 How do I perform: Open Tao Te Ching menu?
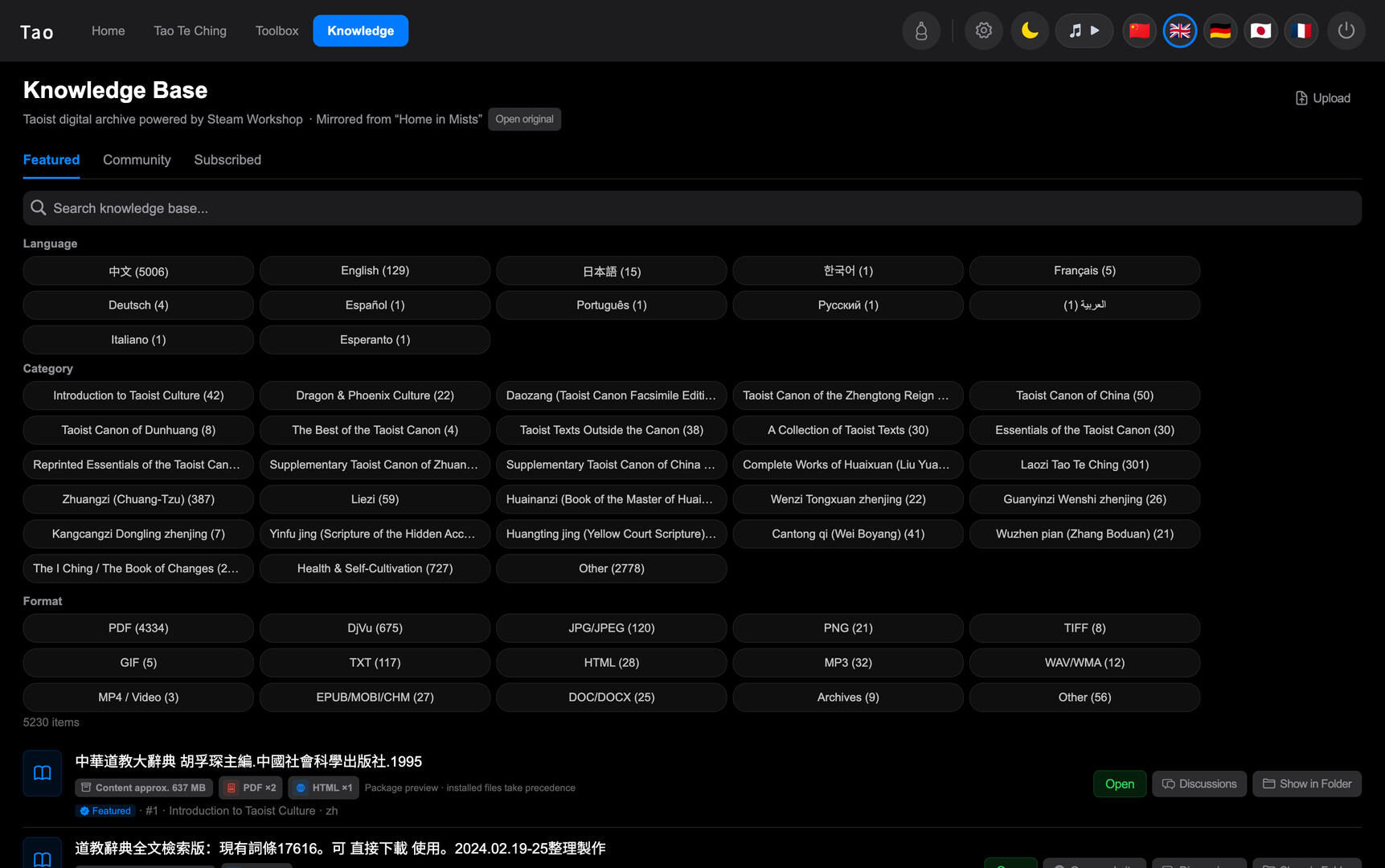(x=191, y=31)
